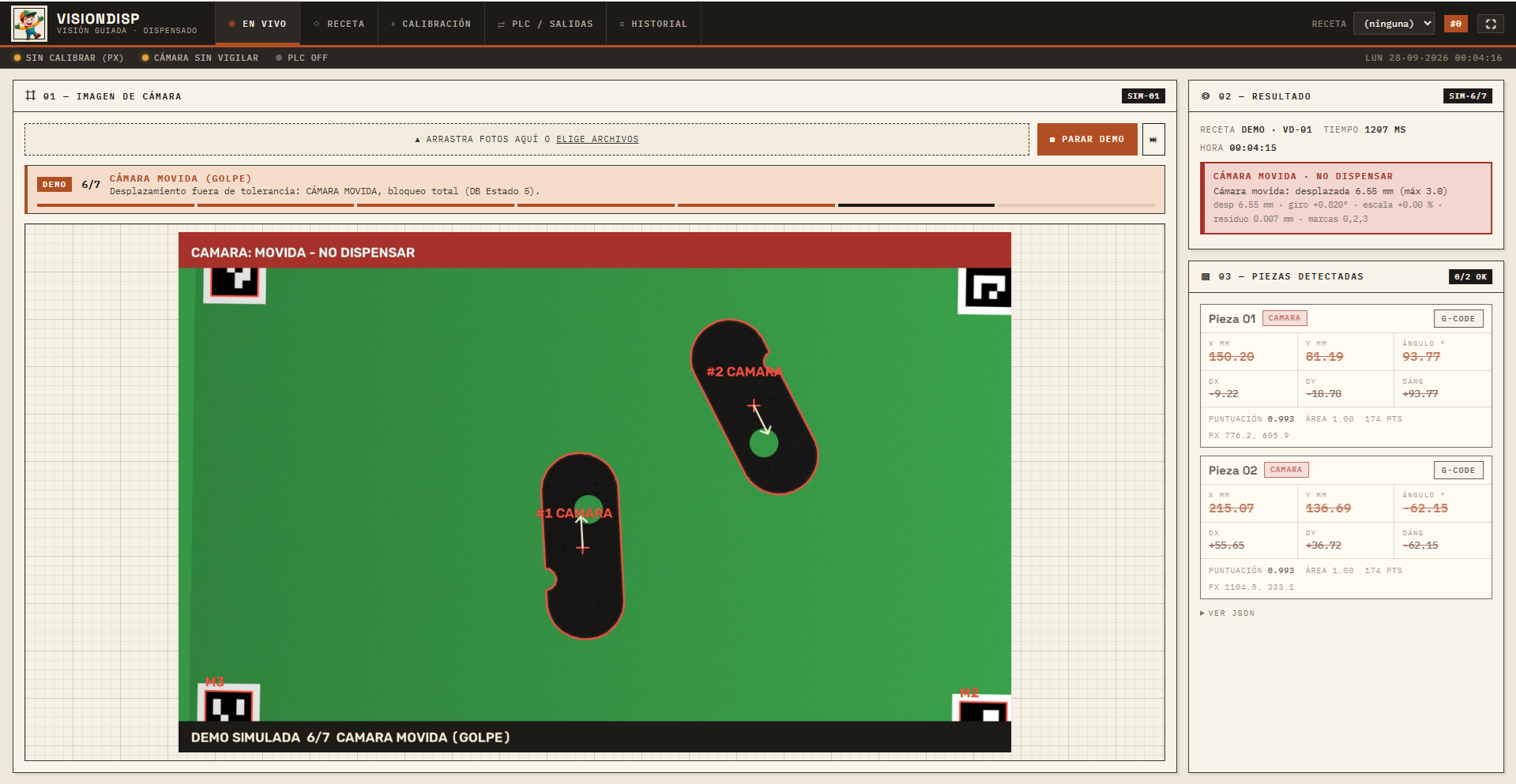This screenshot has width=1516, height=784.
Task: Open G-CODE for Pieza 02
Action: pyautogui.click(x=1458, y=471)
